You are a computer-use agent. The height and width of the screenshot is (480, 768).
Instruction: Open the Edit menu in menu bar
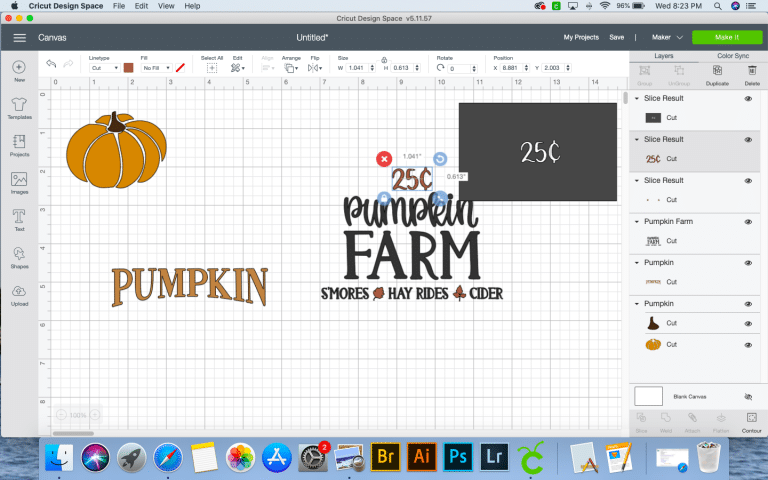tap(141, 6)
